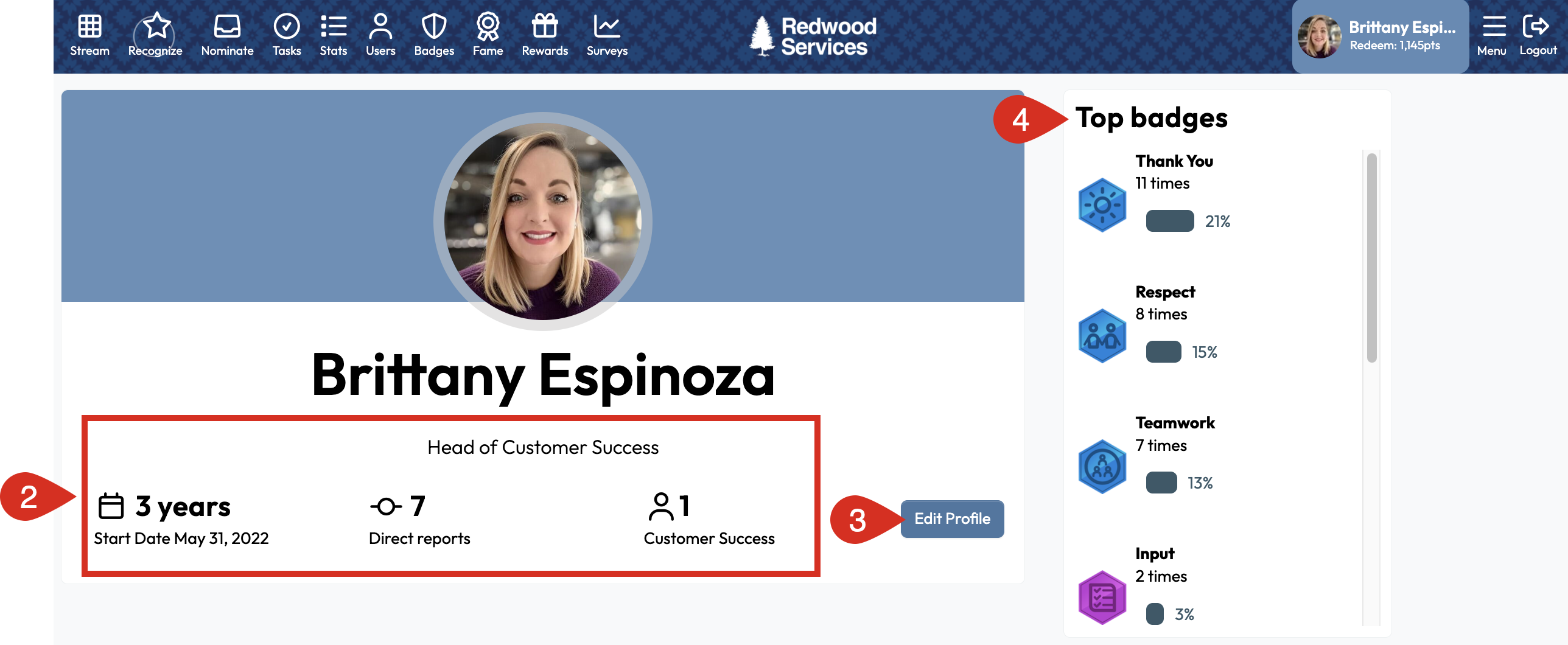This screenshot has width=1568, height=645.
Task: Click the Logout icon
Action: click(1537, 27)
